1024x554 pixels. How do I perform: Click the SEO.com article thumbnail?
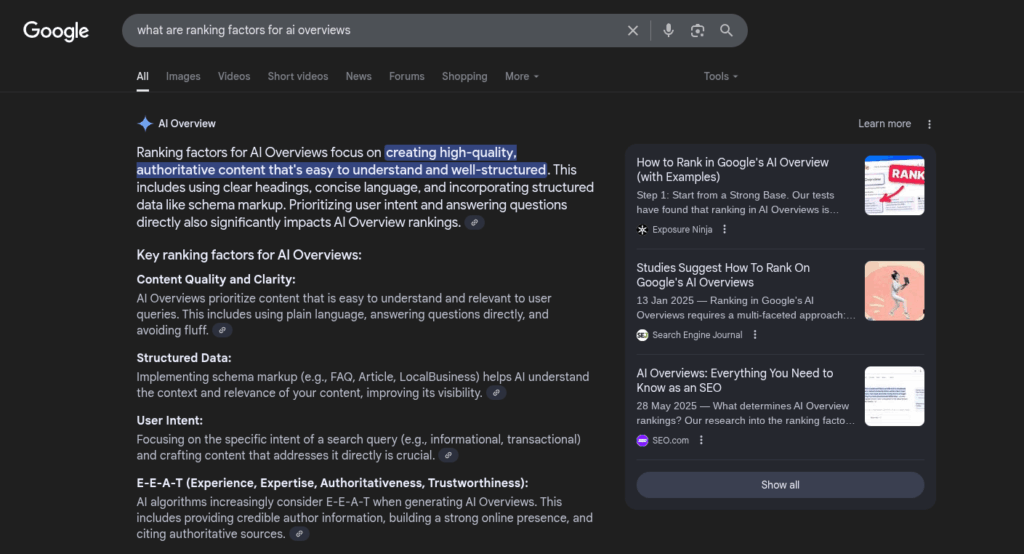[895, 396]
